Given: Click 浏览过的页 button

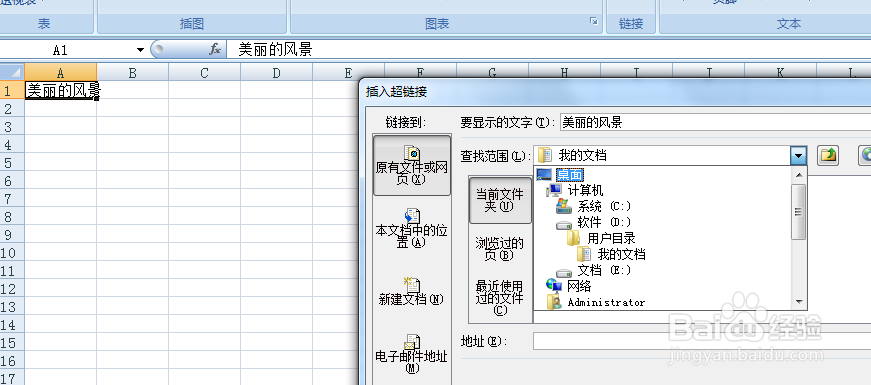Looking at the screenshot, I should (500, 249).
